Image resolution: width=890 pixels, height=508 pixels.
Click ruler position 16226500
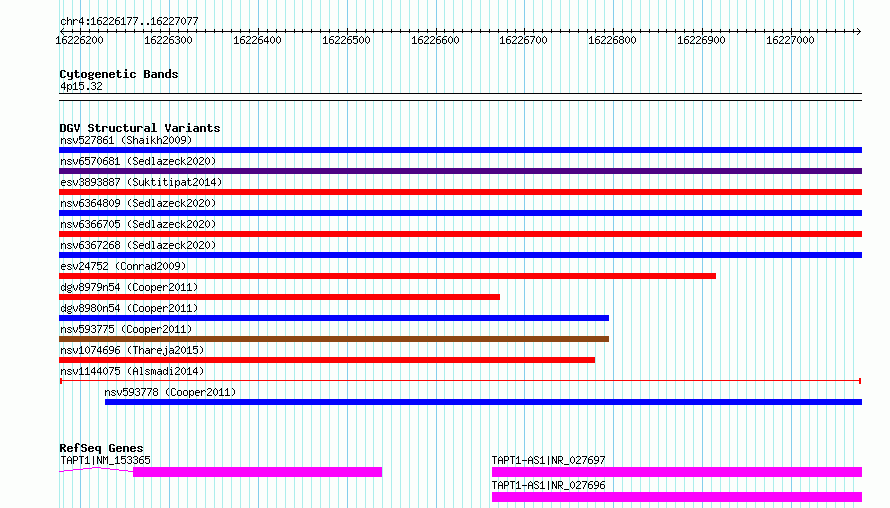[346, 40]
